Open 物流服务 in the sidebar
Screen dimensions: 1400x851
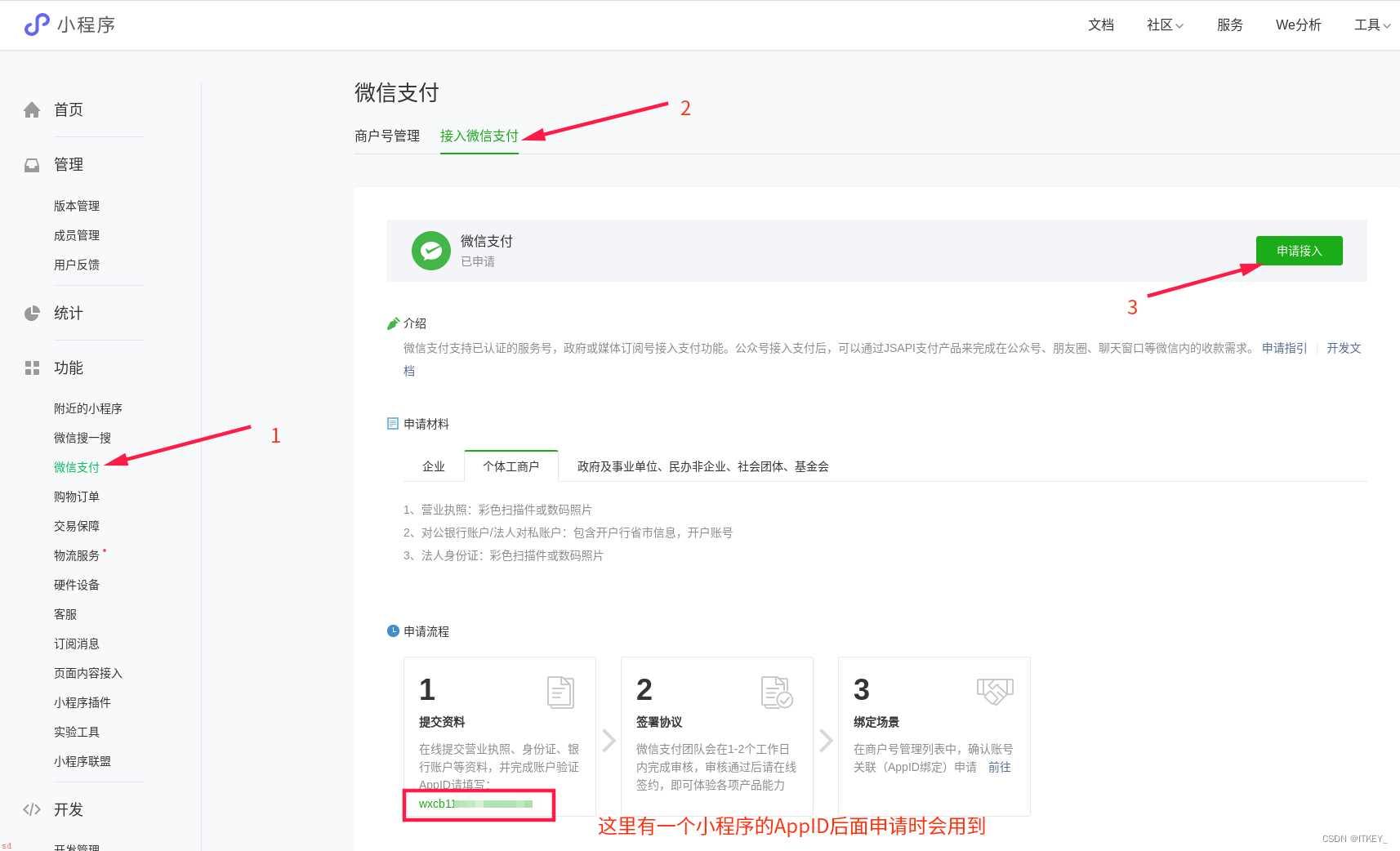tap(77, 555)
